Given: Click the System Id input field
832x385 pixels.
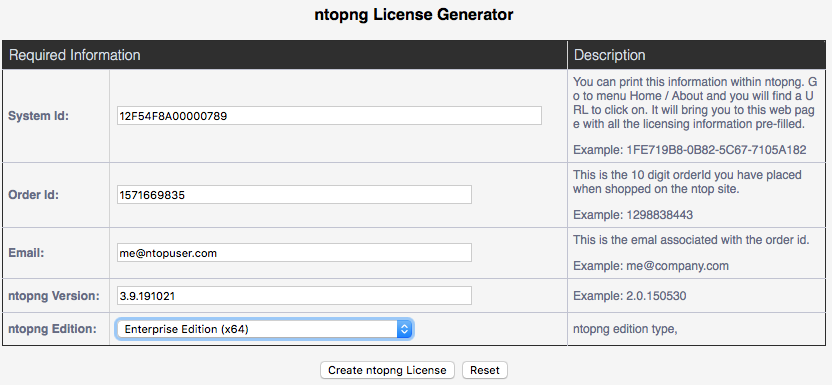Looking at the screenshot, I should [x=329, y=116].
